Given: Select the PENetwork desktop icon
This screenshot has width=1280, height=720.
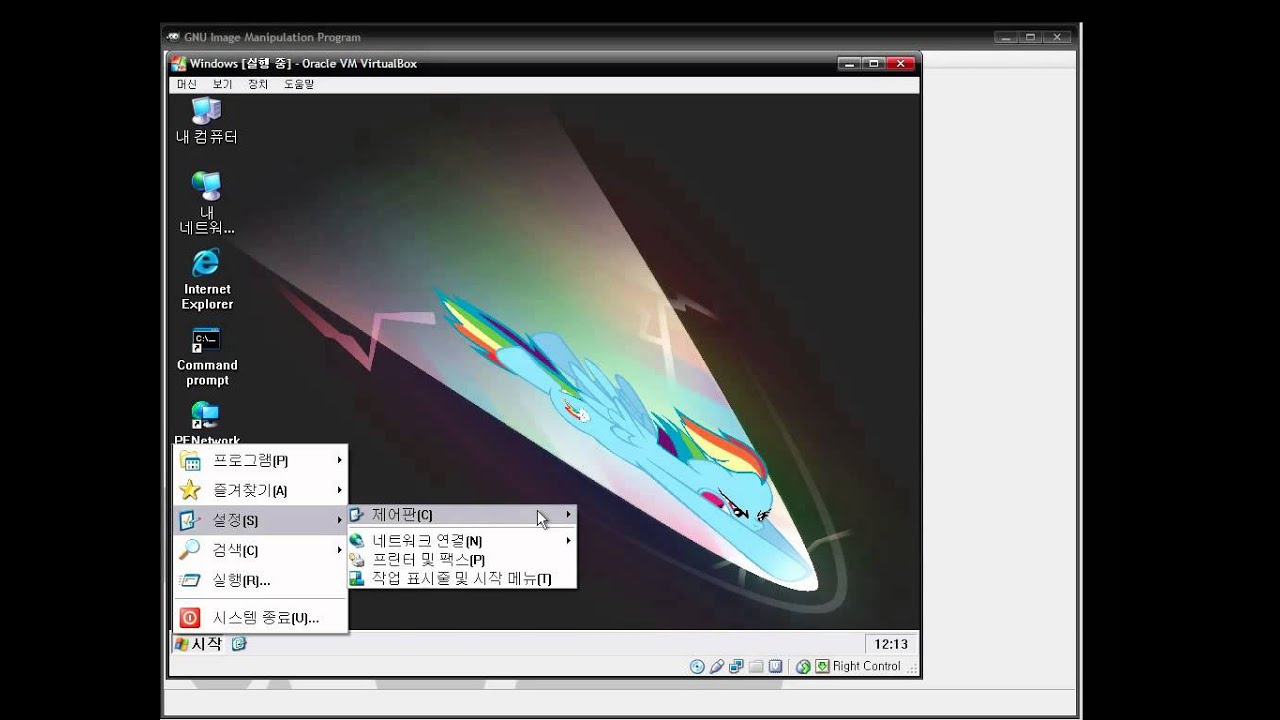Looking at the screenshot, I should coord(207,423).
